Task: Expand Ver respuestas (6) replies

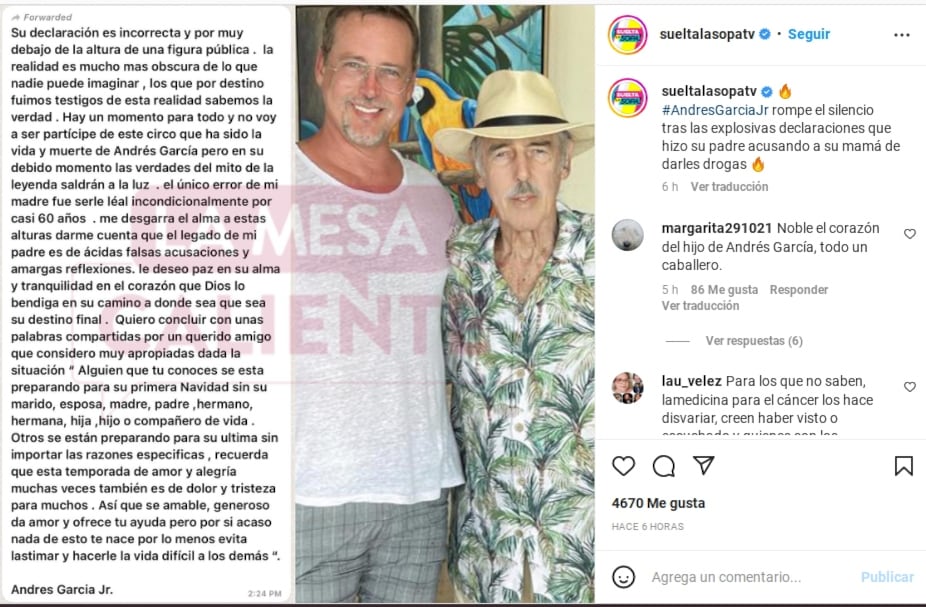Action: coord(754,341)
